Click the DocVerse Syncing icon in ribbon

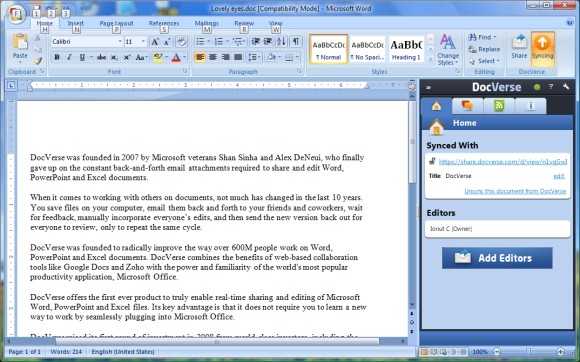543,49
